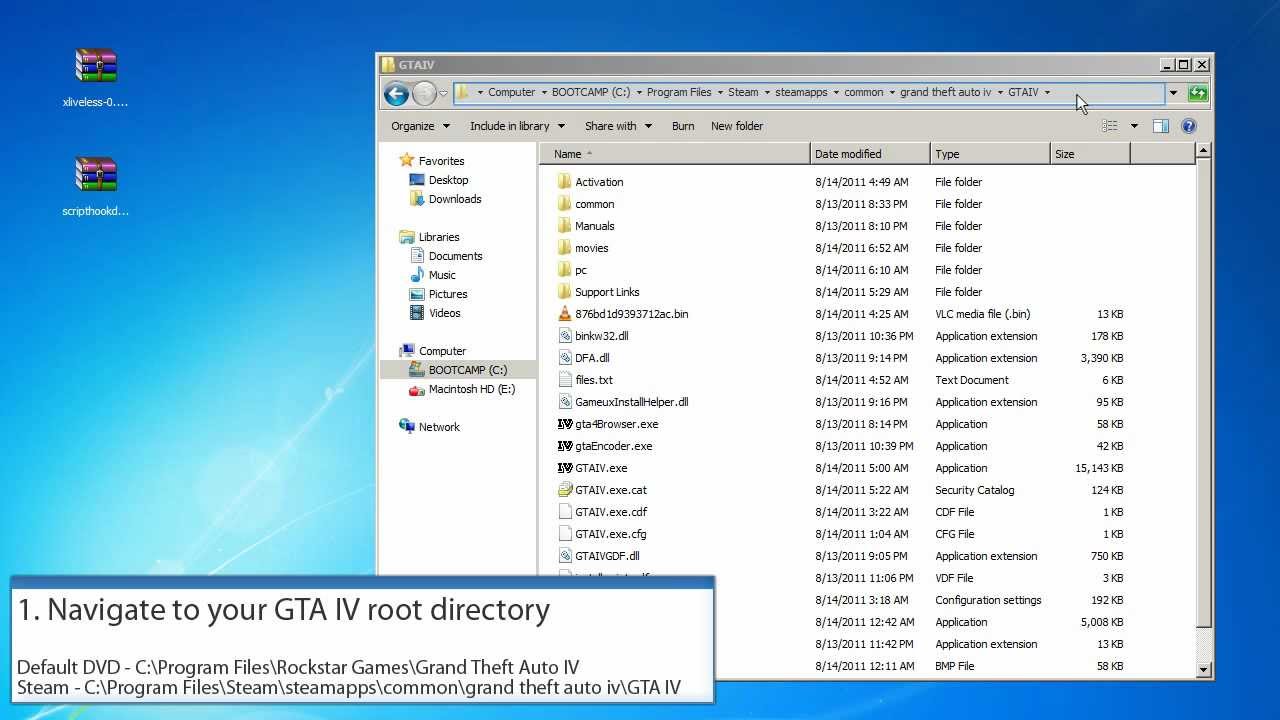Sort by the Type column header

click(990, 154)
